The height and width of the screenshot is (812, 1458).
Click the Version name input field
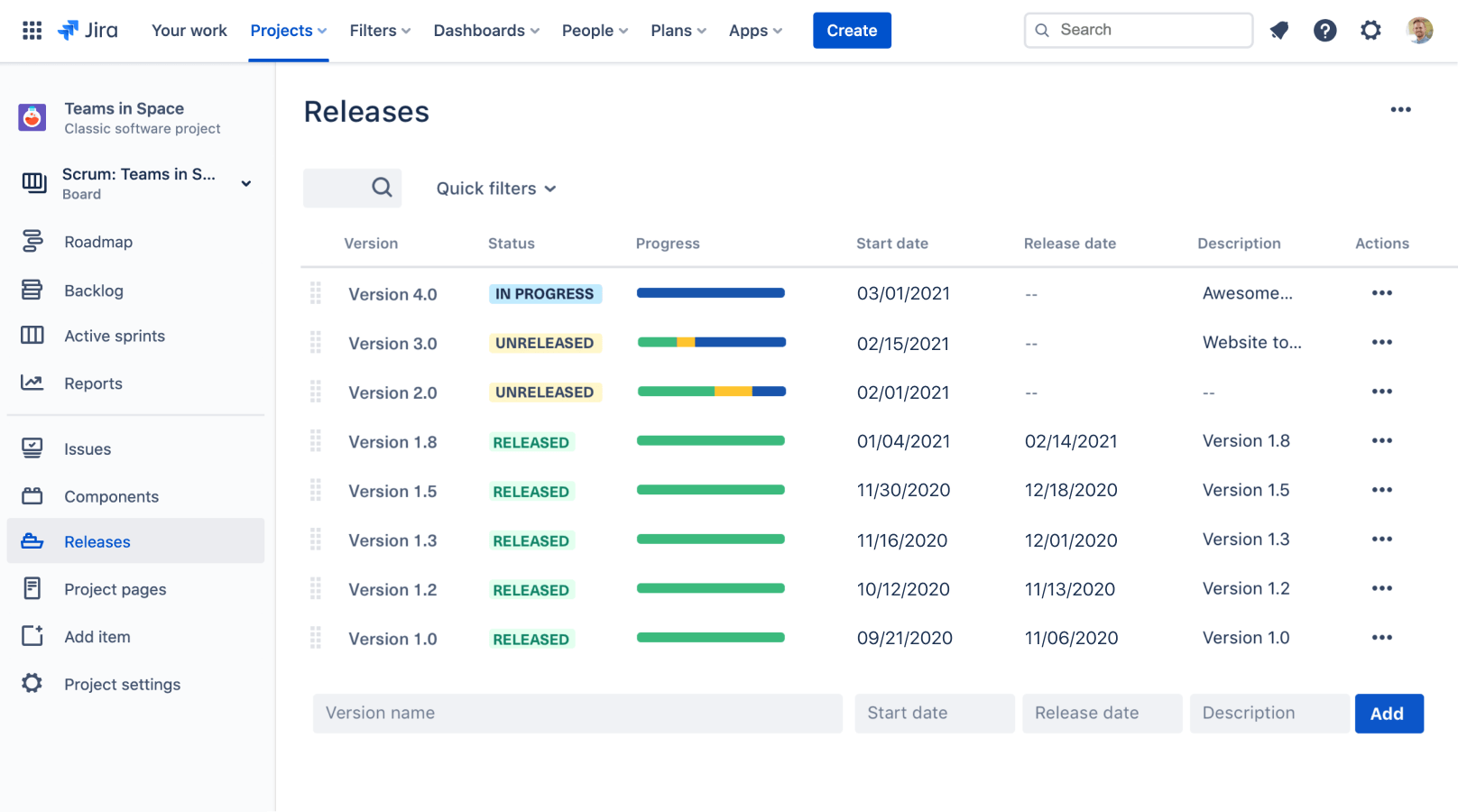pos(577,714)
